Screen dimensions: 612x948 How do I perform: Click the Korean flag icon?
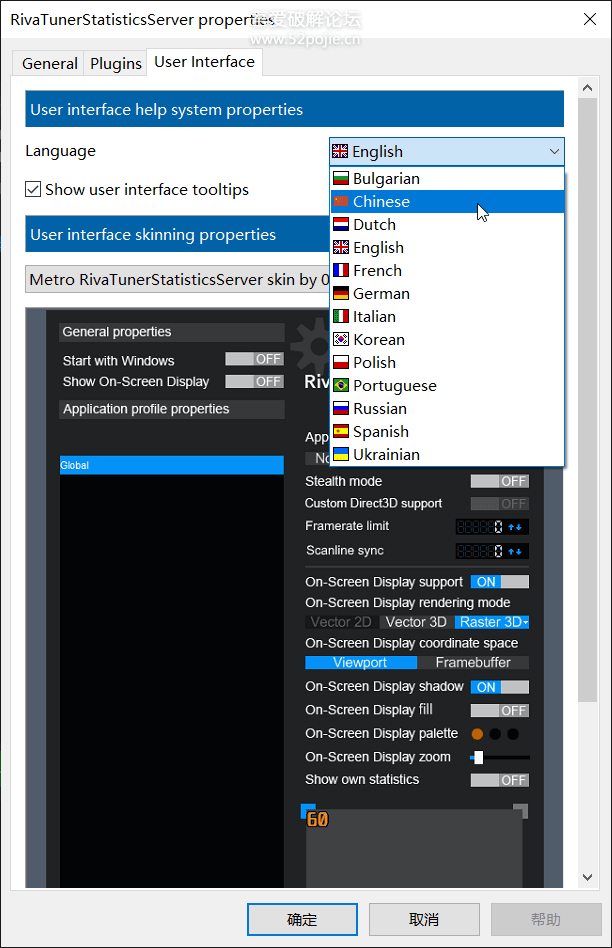point(341,339)
